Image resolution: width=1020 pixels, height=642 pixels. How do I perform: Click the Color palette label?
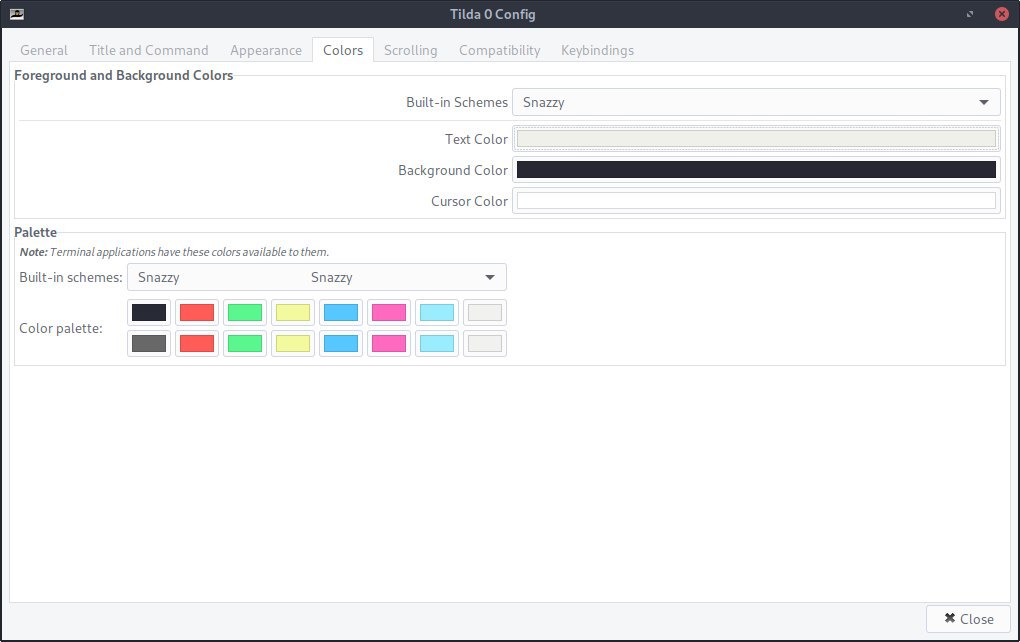(x=60, y=328)
